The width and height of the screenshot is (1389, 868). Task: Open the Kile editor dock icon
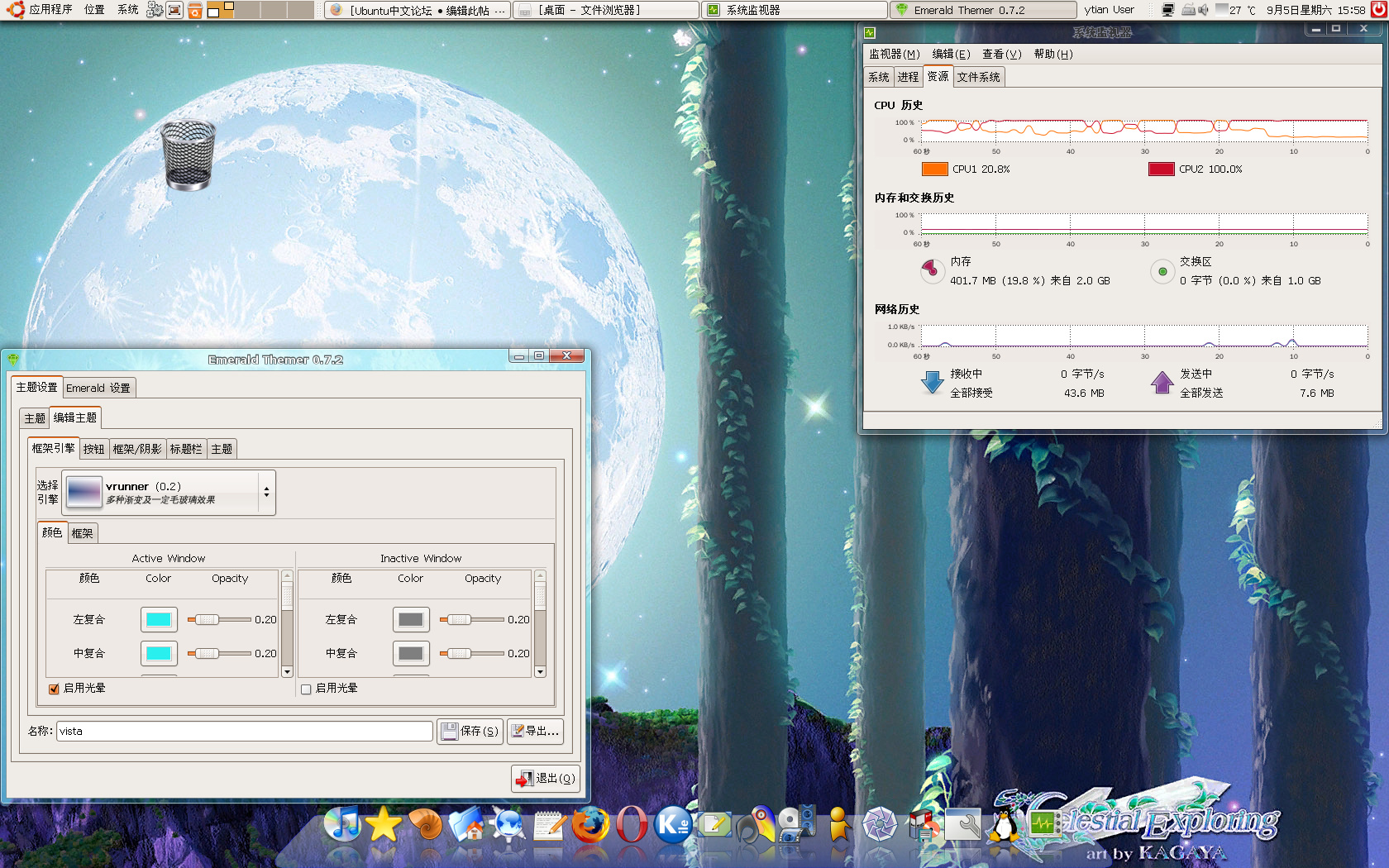[673, 823]
